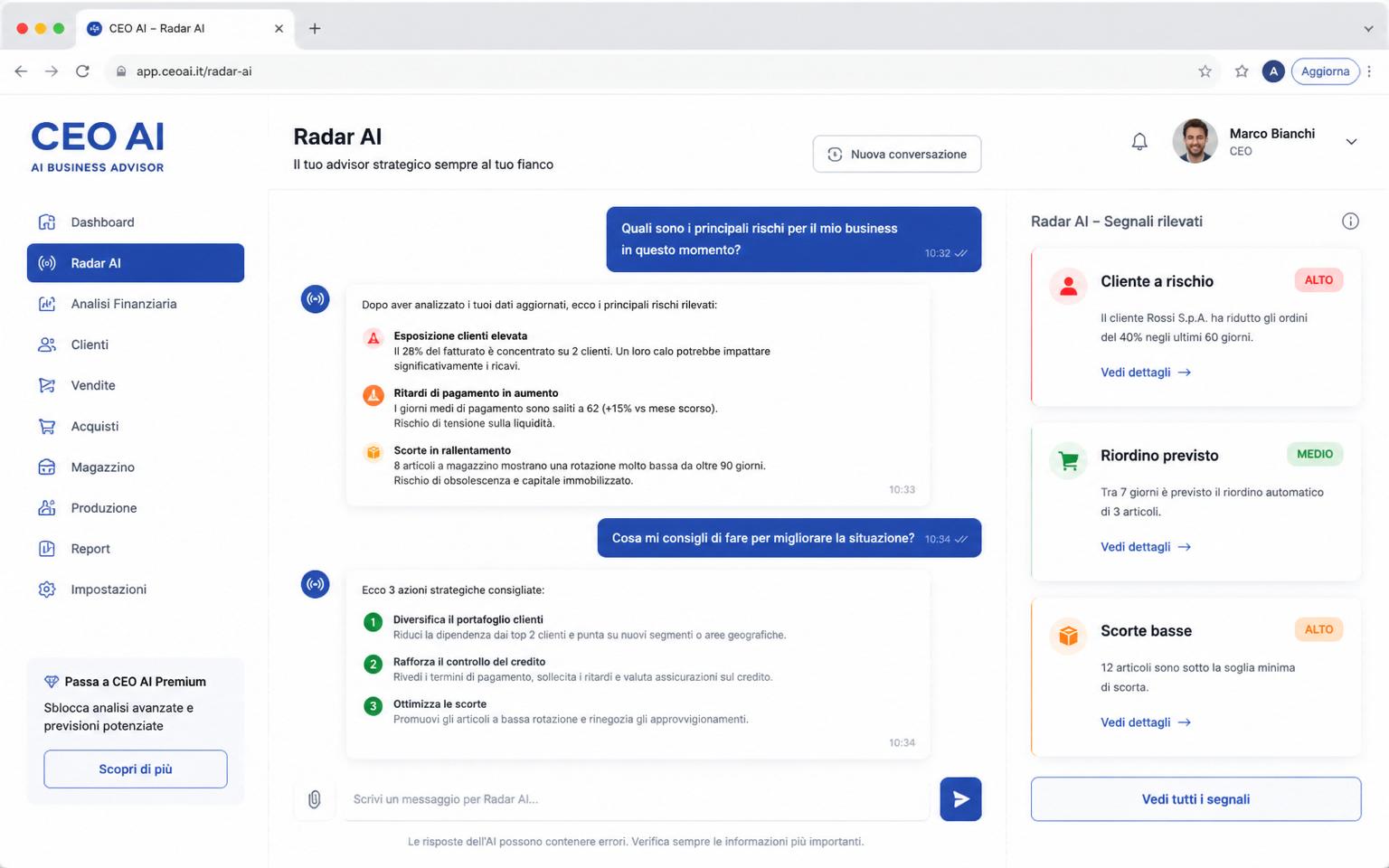Click the Premium diamond icon
1389x868 pixels.
[52, 682]
